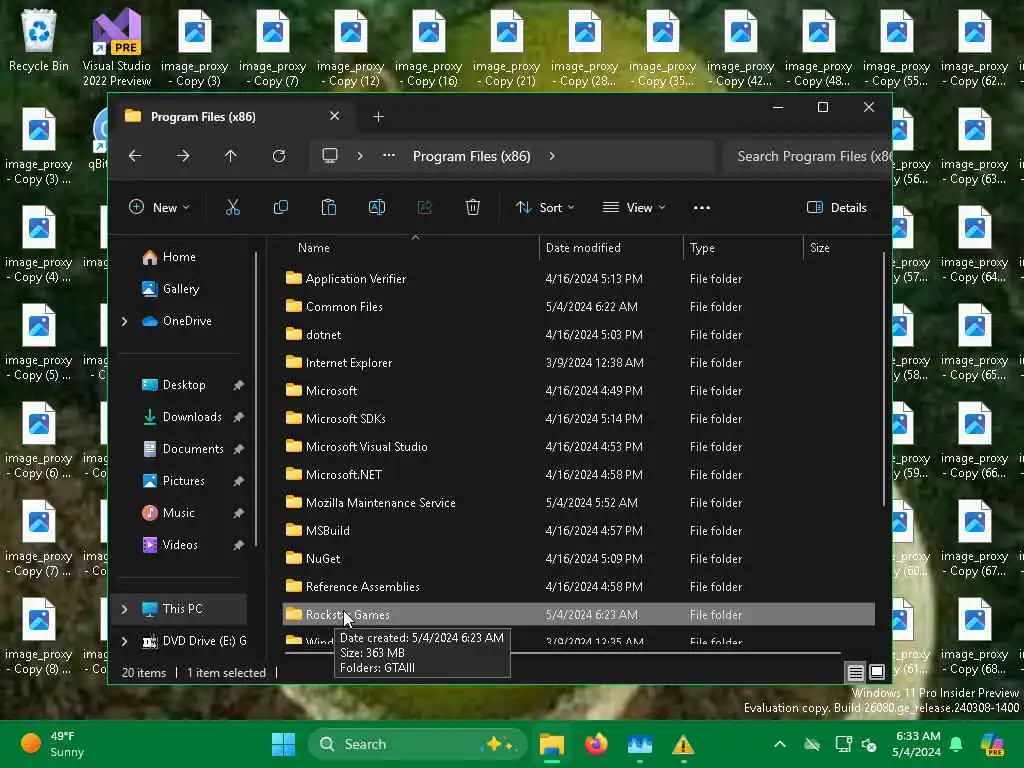
Task: Sort by the Date modified column header
Action: (583, 248)
